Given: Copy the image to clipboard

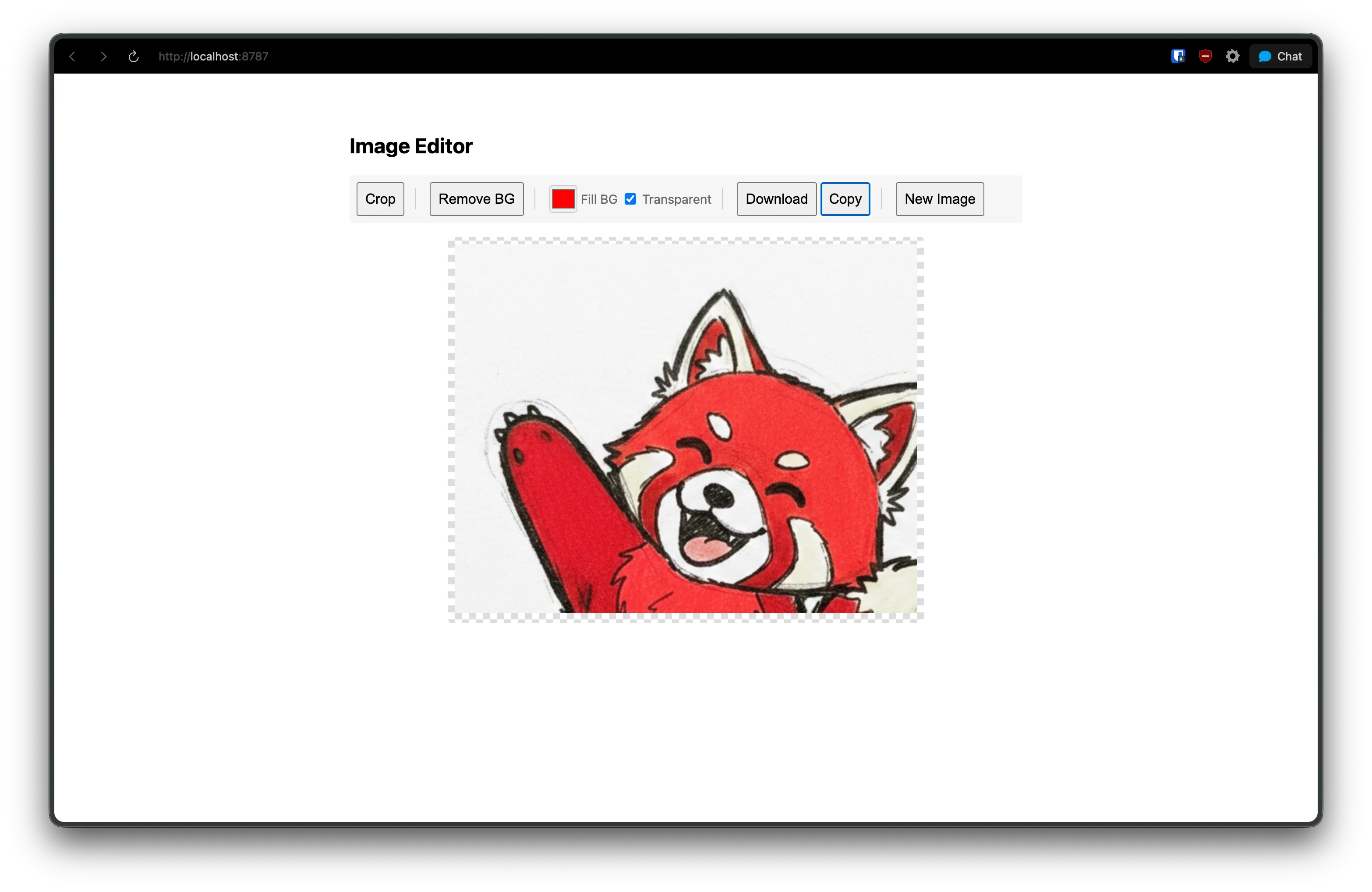Looking at the screenshot, I should (845, 199).
